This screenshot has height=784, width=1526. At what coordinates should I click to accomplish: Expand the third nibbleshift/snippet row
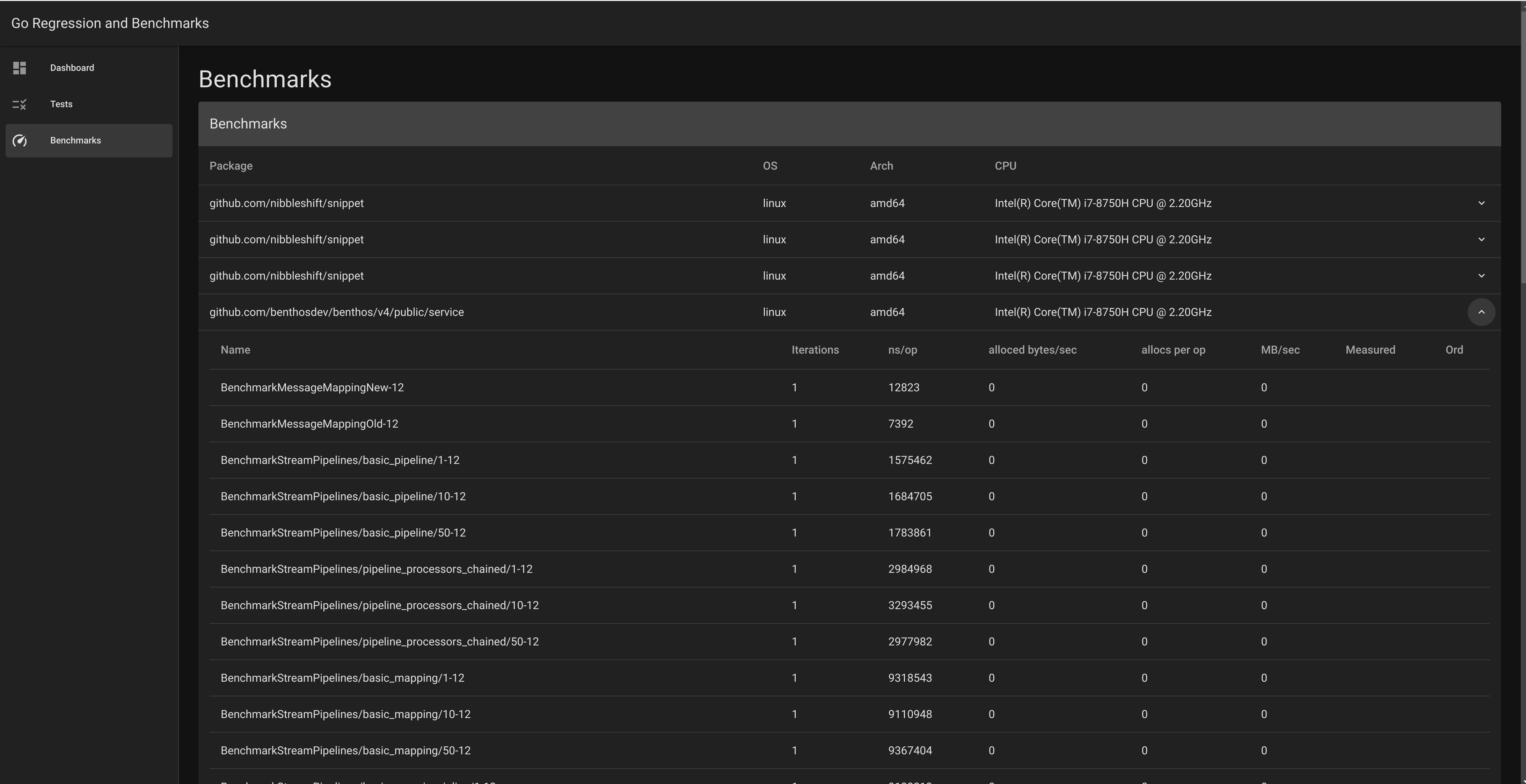tap(1481, 276)
